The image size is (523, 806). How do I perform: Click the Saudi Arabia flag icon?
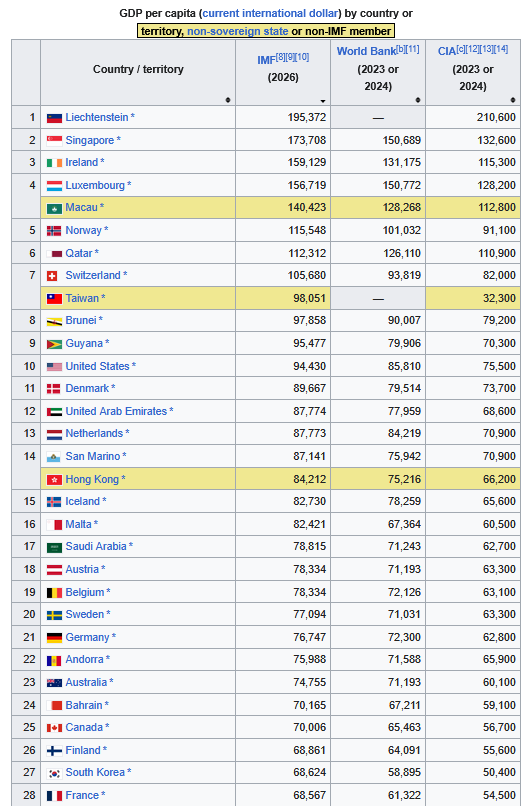tap(54, 547)
